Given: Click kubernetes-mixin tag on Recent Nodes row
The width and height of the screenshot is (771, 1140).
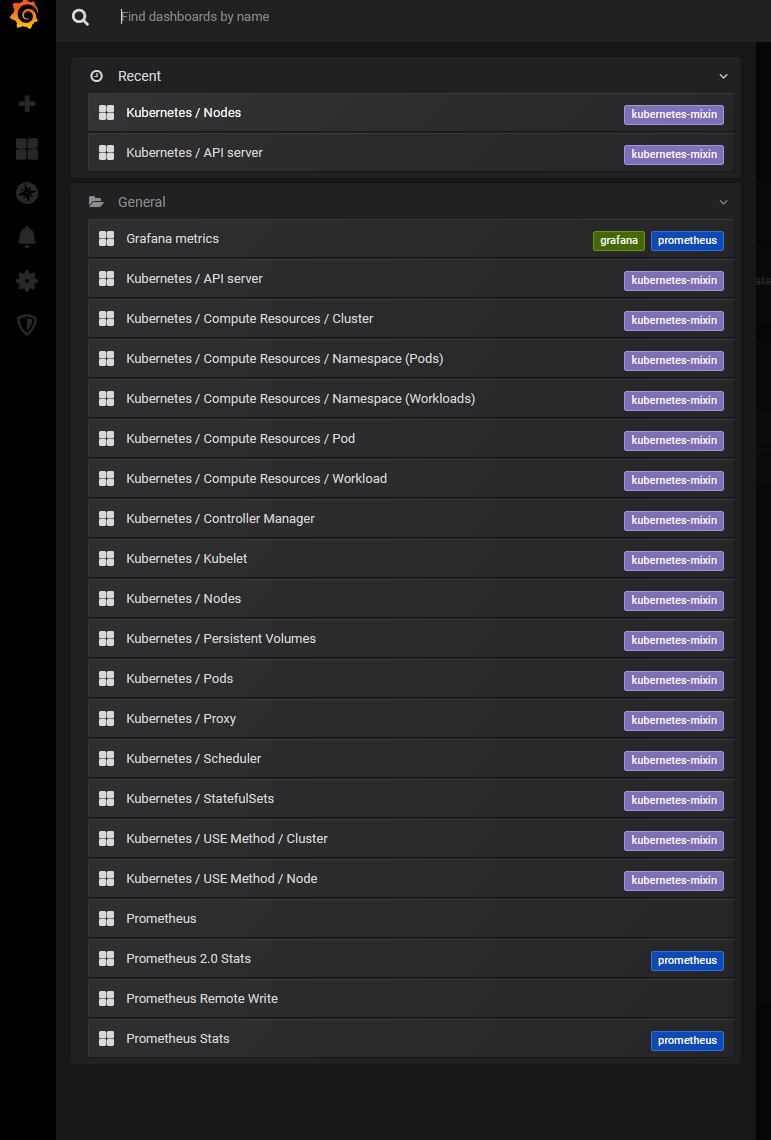Looking at the screenshot, I should pyautogui.click(x=674, y=115).
